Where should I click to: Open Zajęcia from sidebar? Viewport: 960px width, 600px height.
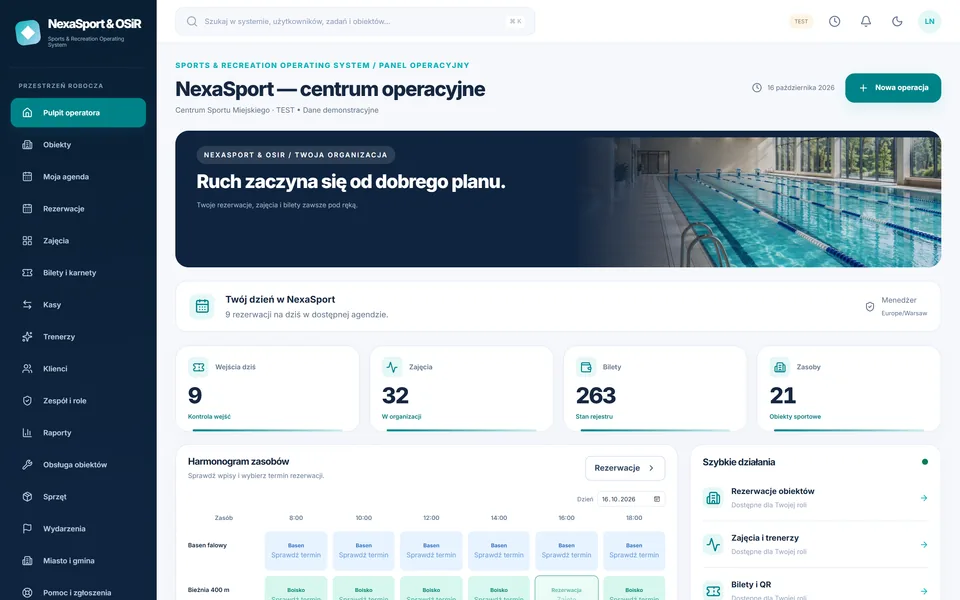[78, 241]
